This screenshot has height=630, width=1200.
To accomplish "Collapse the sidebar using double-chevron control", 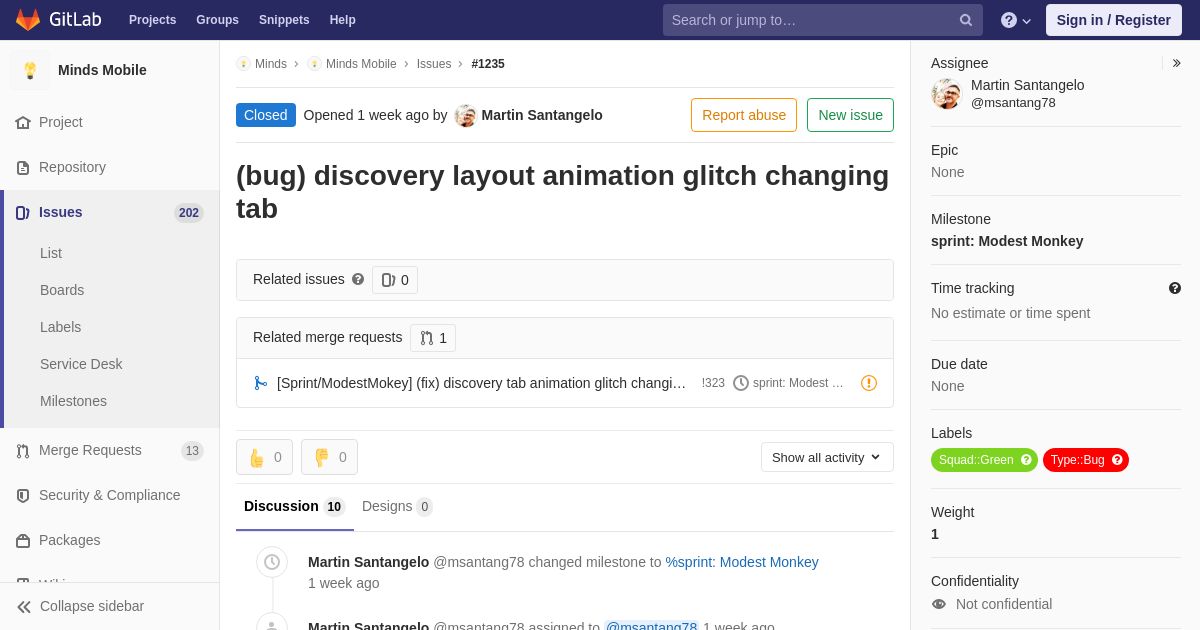I will point(24,606).
